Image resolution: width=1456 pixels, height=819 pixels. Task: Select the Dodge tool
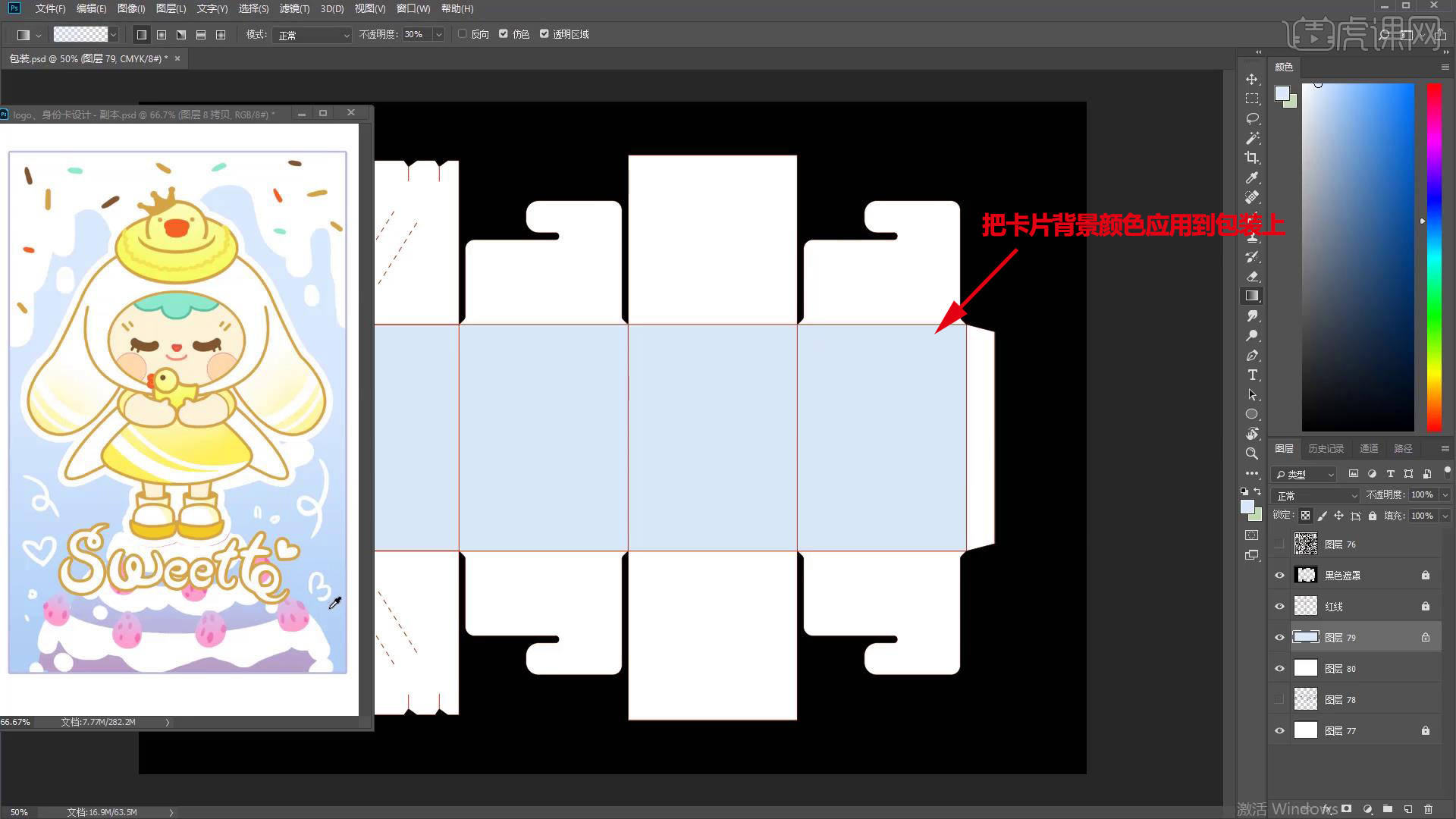[x=1252, y=336]
